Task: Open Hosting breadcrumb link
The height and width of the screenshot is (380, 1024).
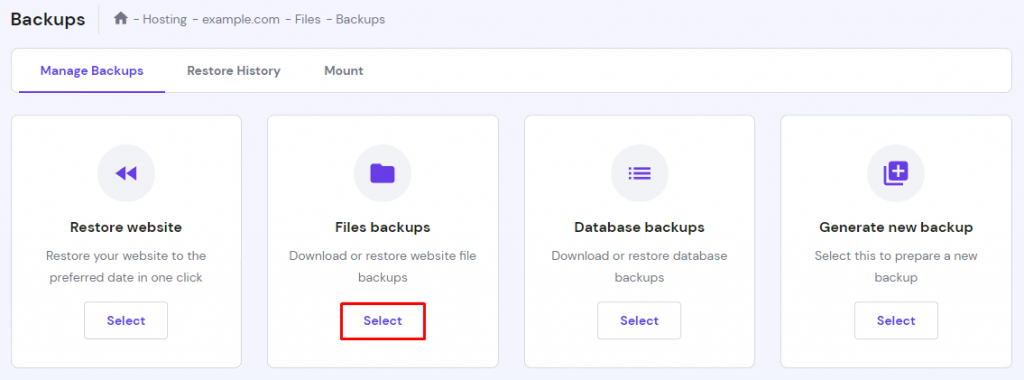Action: click(165, 20)
